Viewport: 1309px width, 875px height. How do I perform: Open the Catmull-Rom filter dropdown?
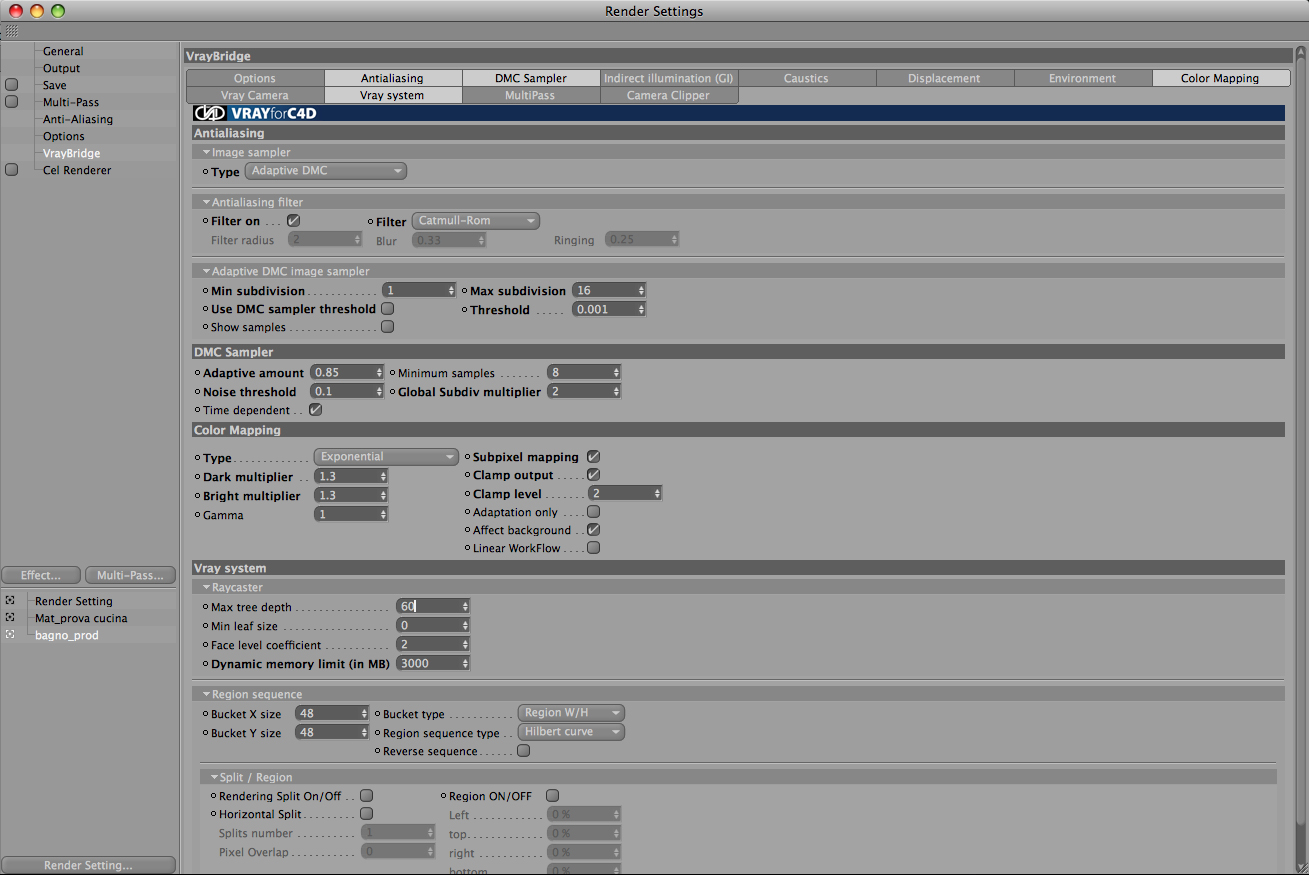[476, 221]
